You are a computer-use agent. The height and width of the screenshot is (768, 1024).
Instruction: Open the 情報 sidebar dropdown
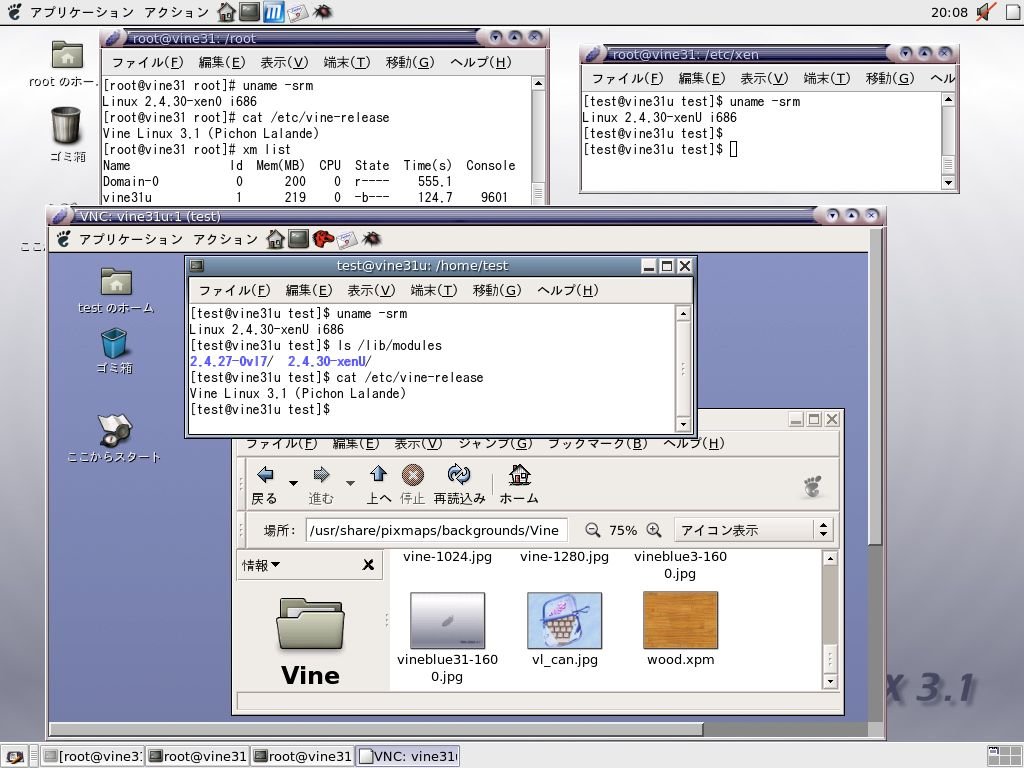pos(261,565)
